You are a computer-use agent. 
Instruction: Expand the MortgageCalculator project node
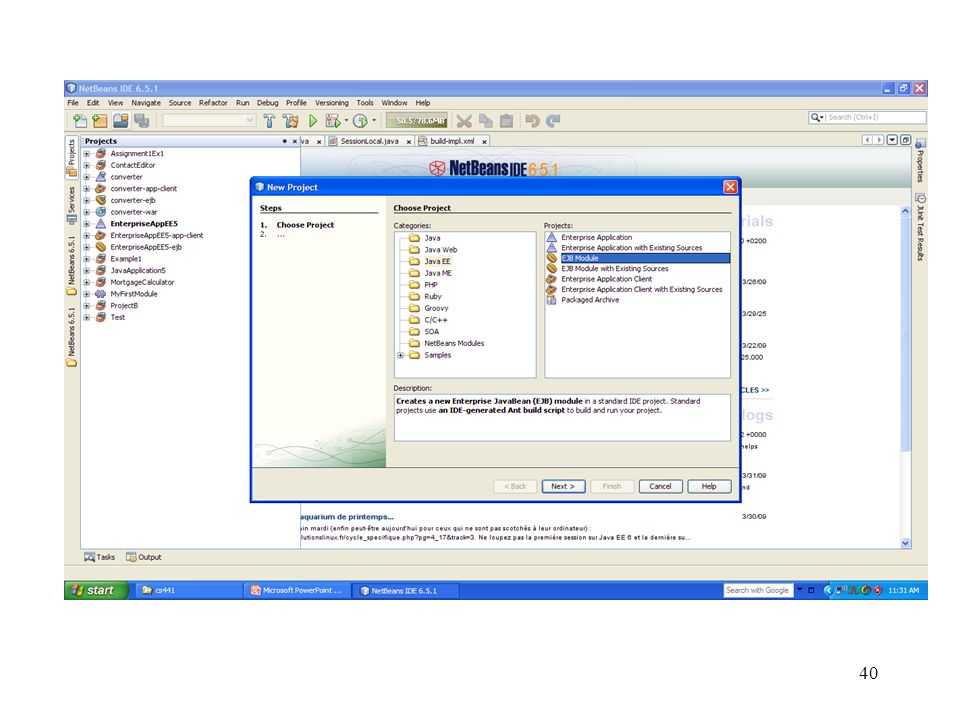[x=86, y=282]
